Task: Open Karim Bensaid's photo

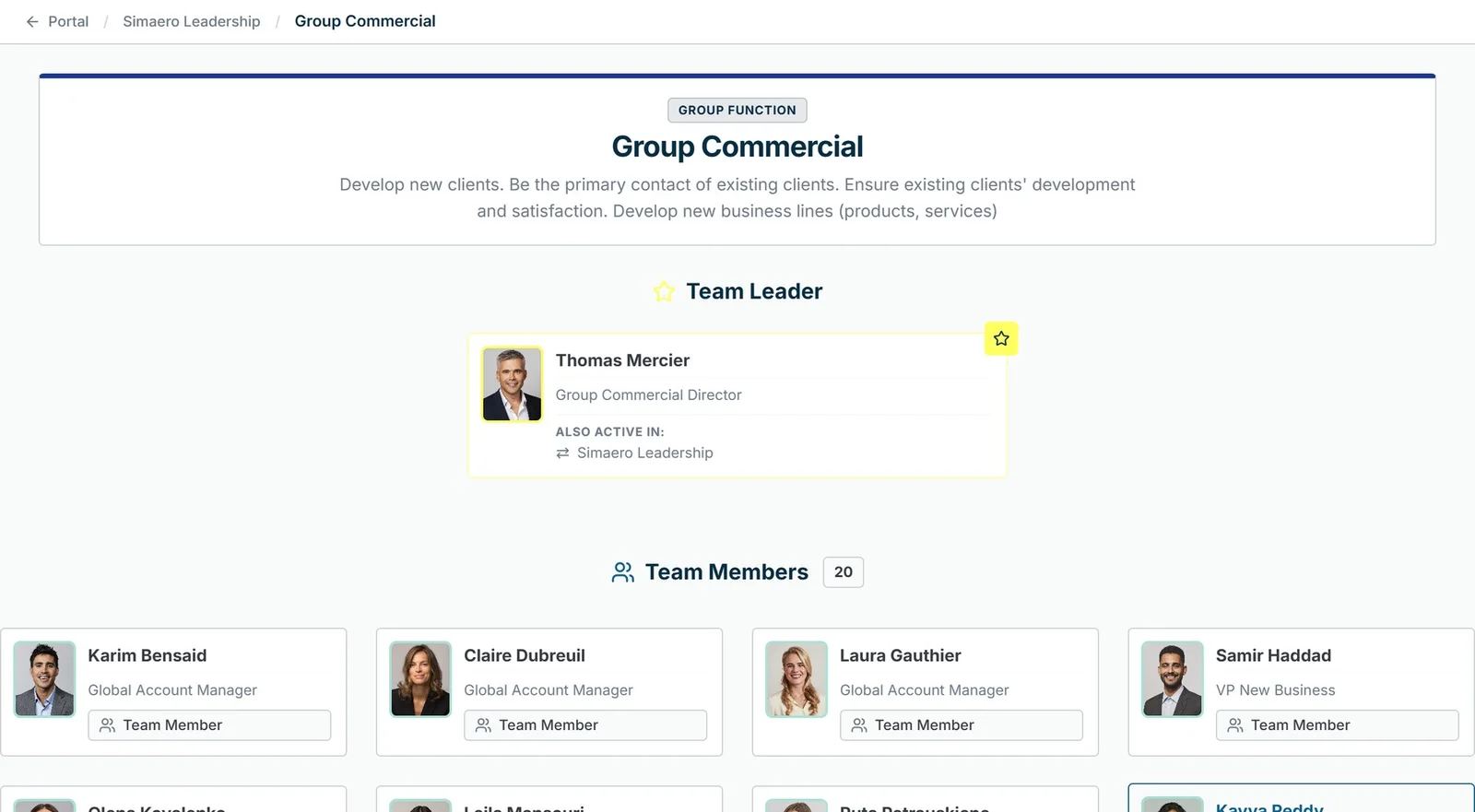Action: [44, 679]
